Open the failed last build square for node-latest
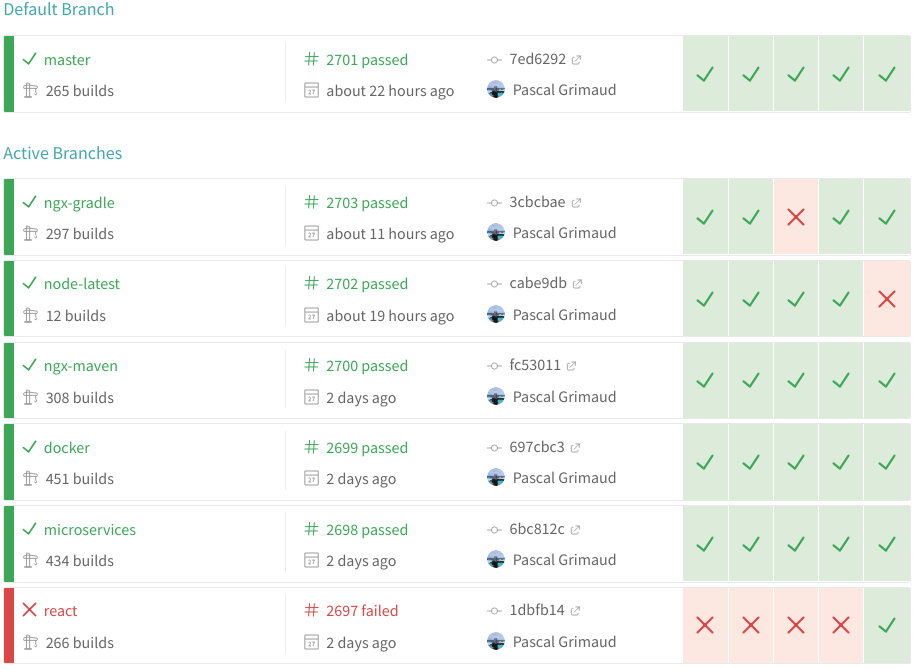The height and width of the screenshot is (669, 915). [x=886, y=298]
